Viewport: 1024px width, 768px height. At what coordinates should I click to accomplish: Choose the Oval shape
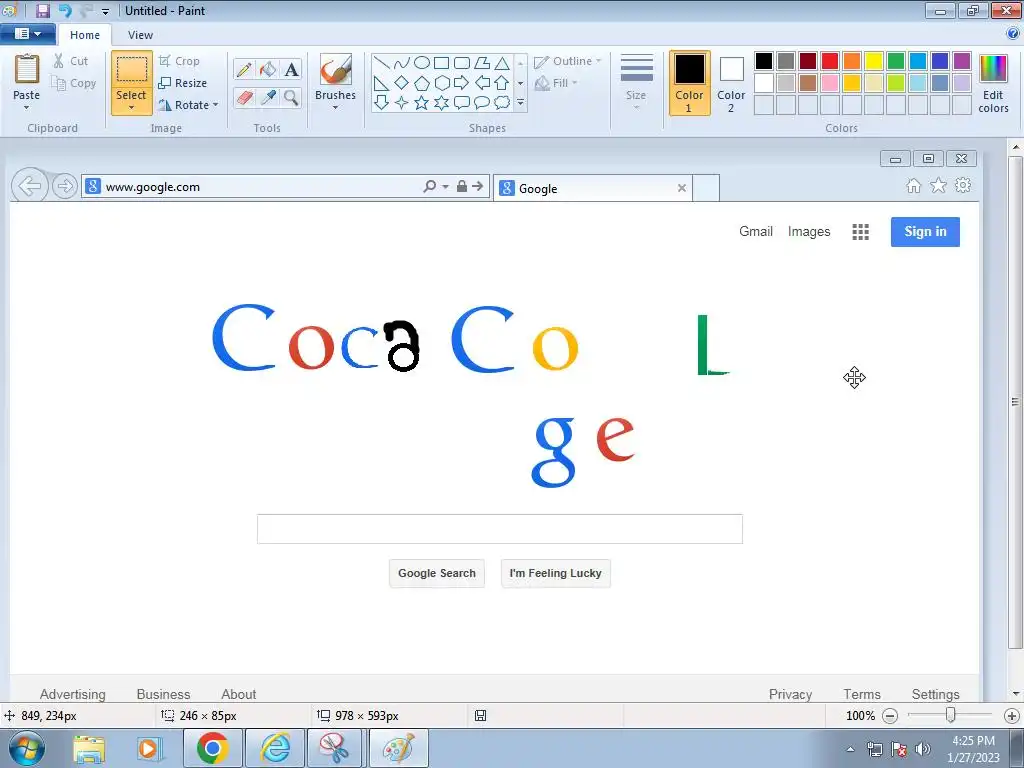click(x=422, y=63)
